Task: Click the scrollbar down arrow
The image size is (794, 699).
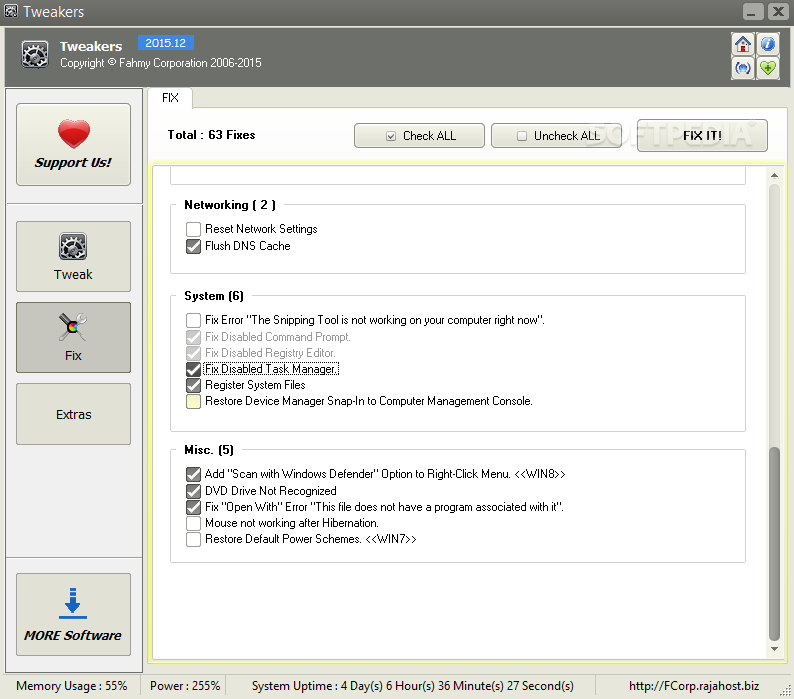Action: pos(774,649)
